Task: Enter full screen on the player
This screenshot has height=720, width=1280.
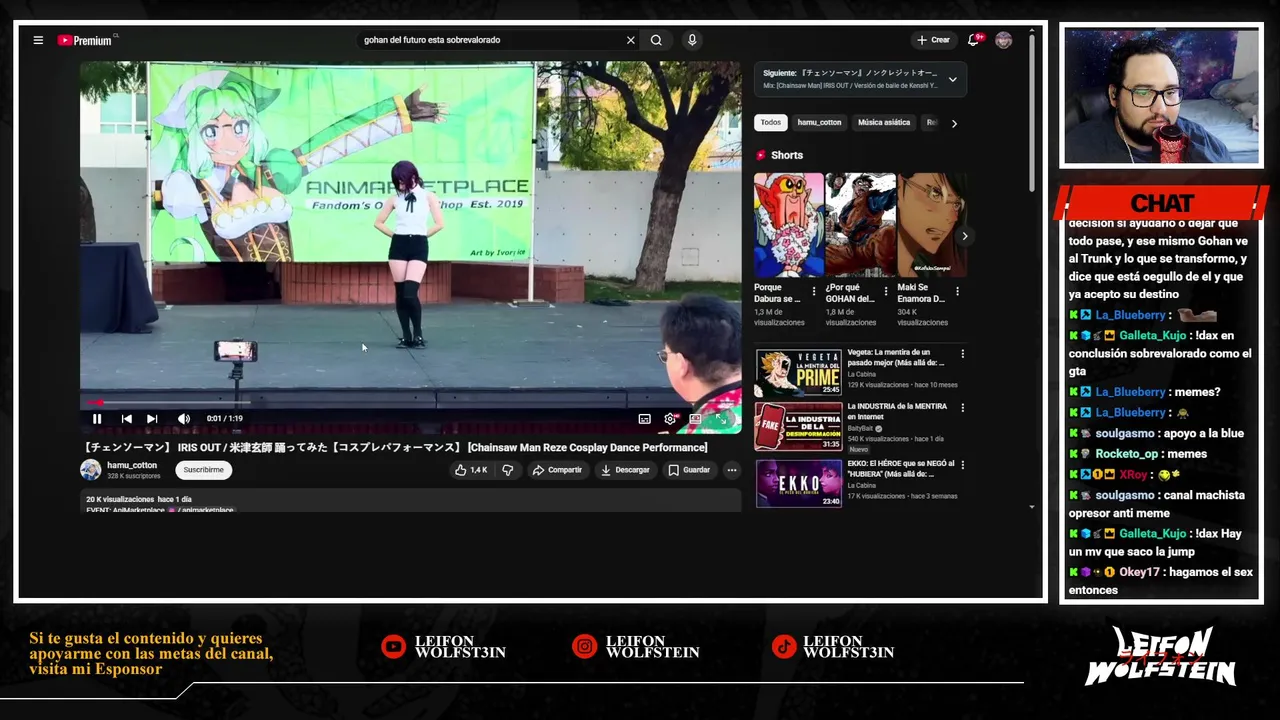Action: pos(721,419)
